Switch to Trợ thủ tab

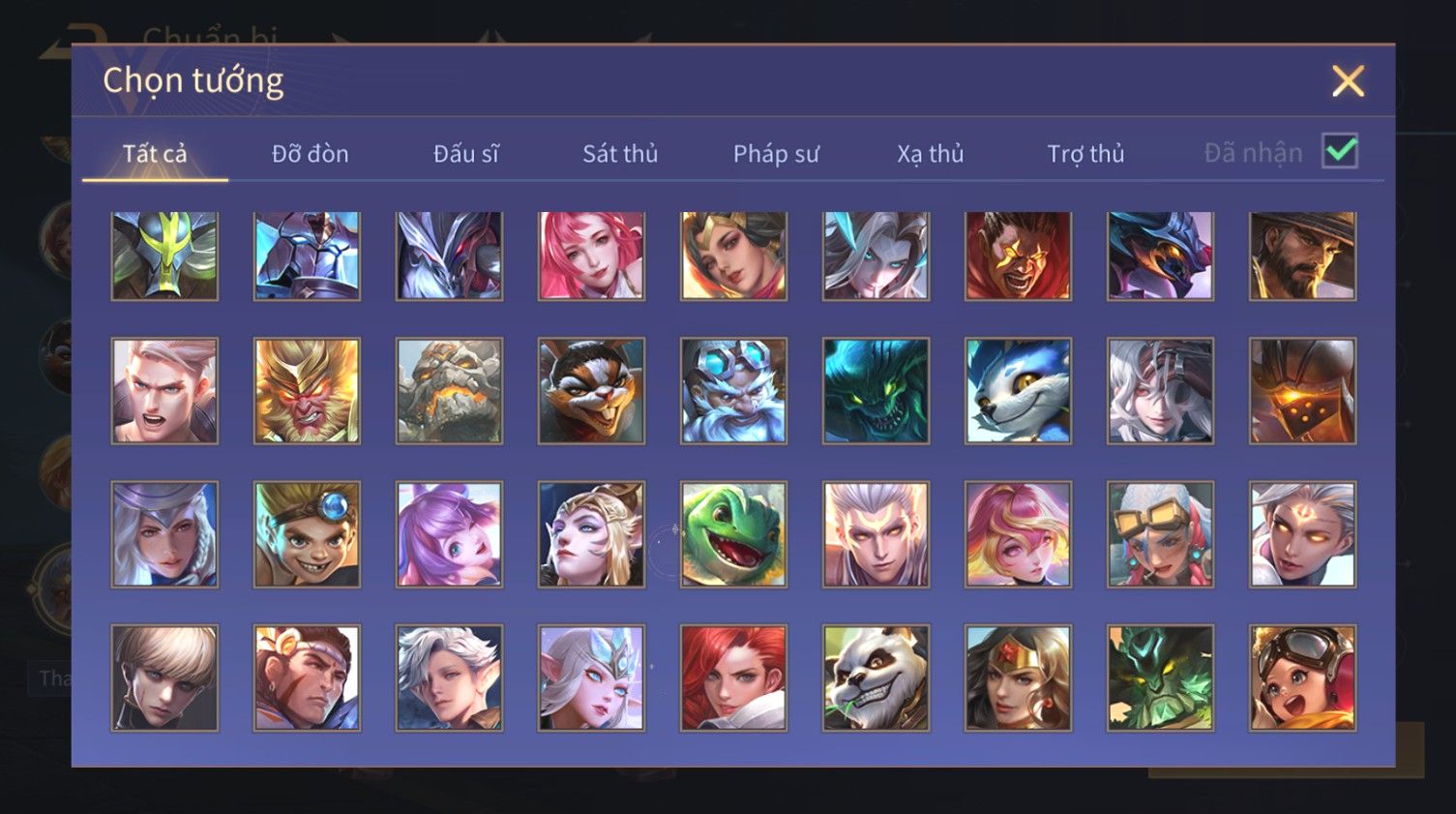(x=1085, y=154)
